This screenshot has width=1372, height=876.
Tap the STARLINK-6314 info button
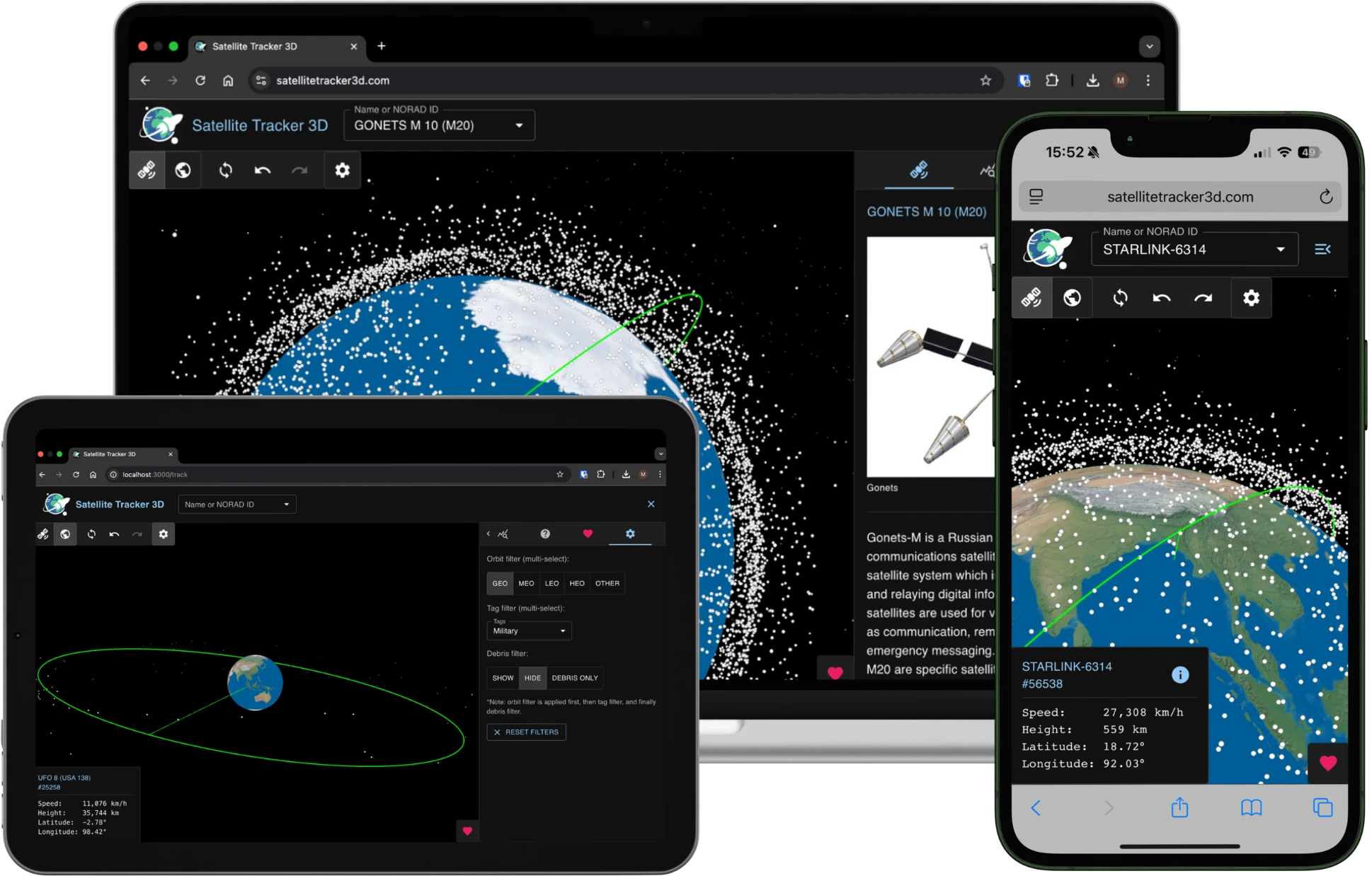(x=1180, y=674)
